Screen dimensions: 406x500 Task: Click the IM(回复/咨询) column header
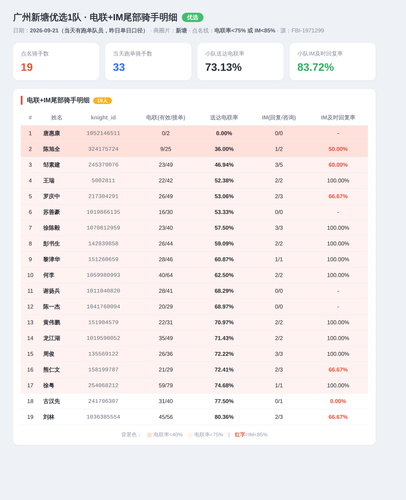tap(279, 117)
